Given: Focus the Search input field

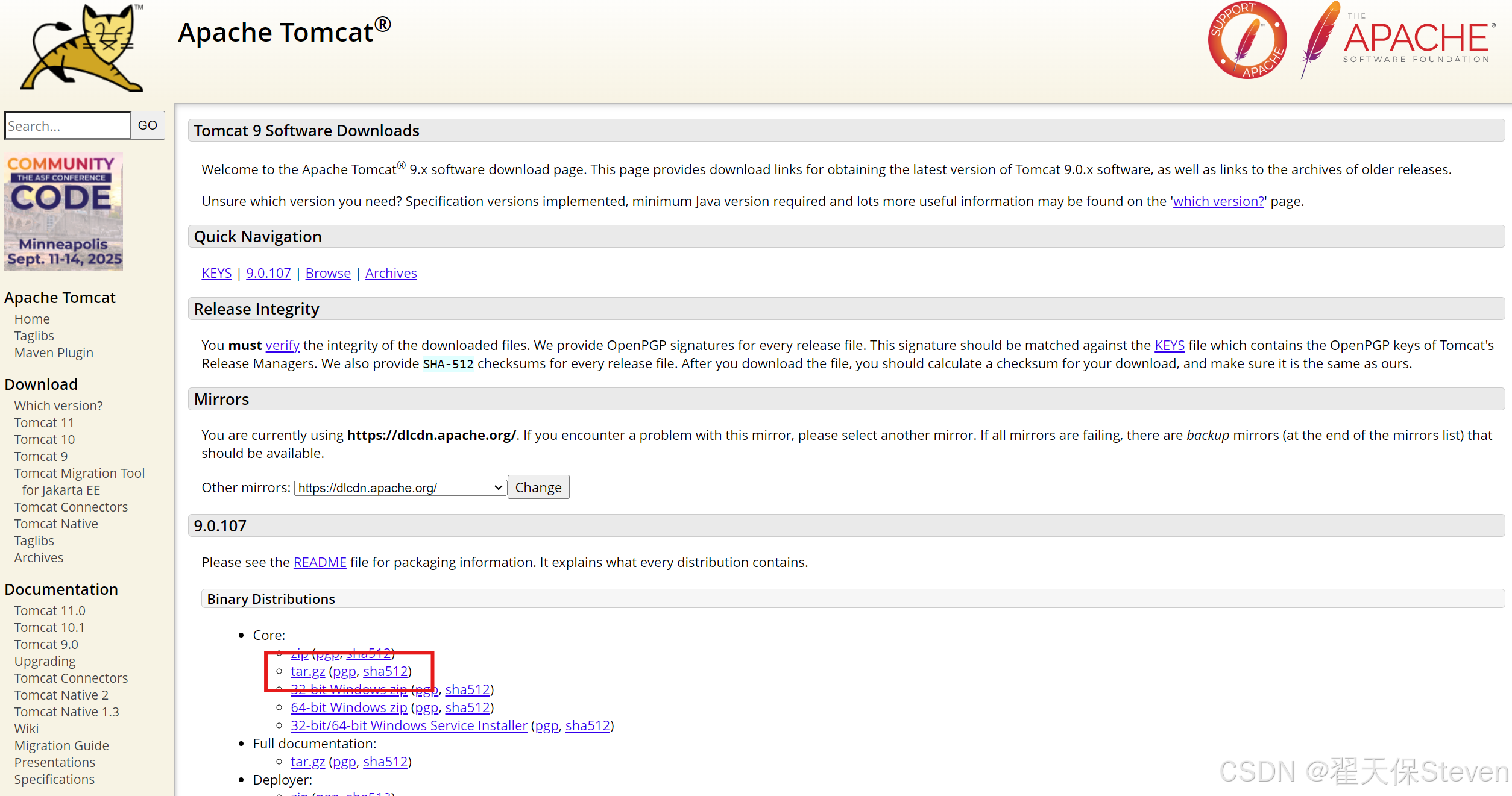Looking at the screenshot, I should [68, 125].
